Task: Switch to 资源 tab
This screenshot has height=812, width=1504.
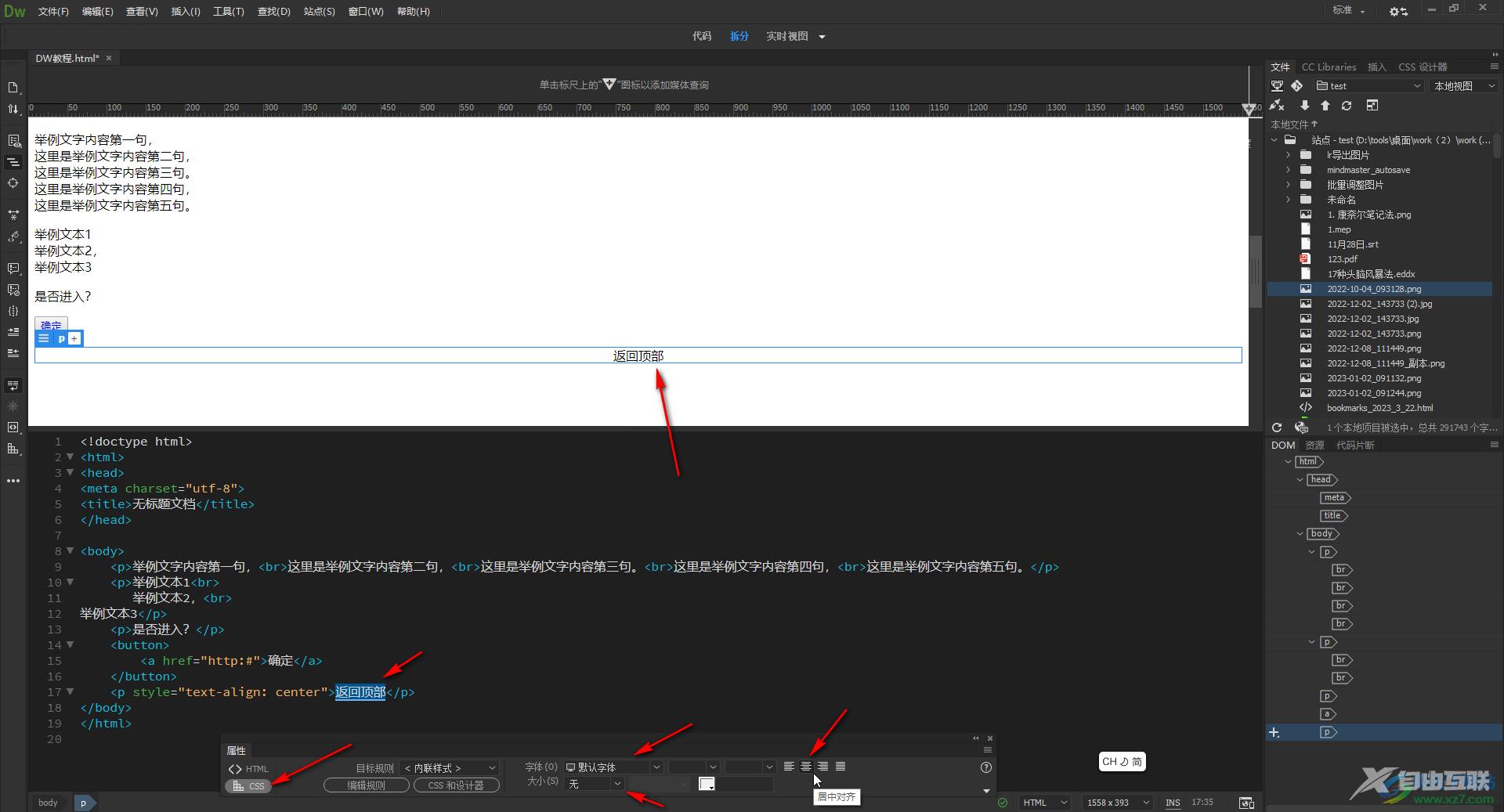Action: tap(1314, 445)
